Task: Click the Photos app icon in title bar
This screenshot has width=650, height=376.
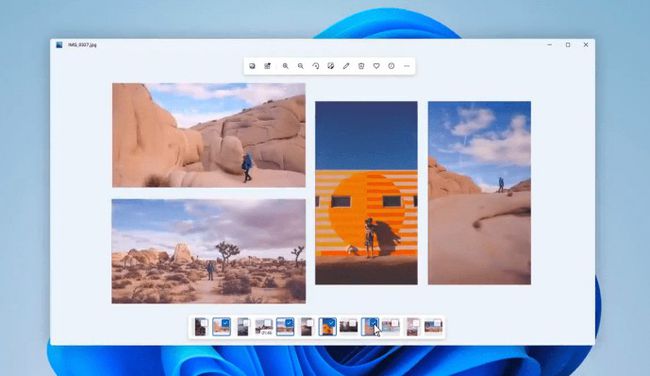Action: [x=59, y=45]
